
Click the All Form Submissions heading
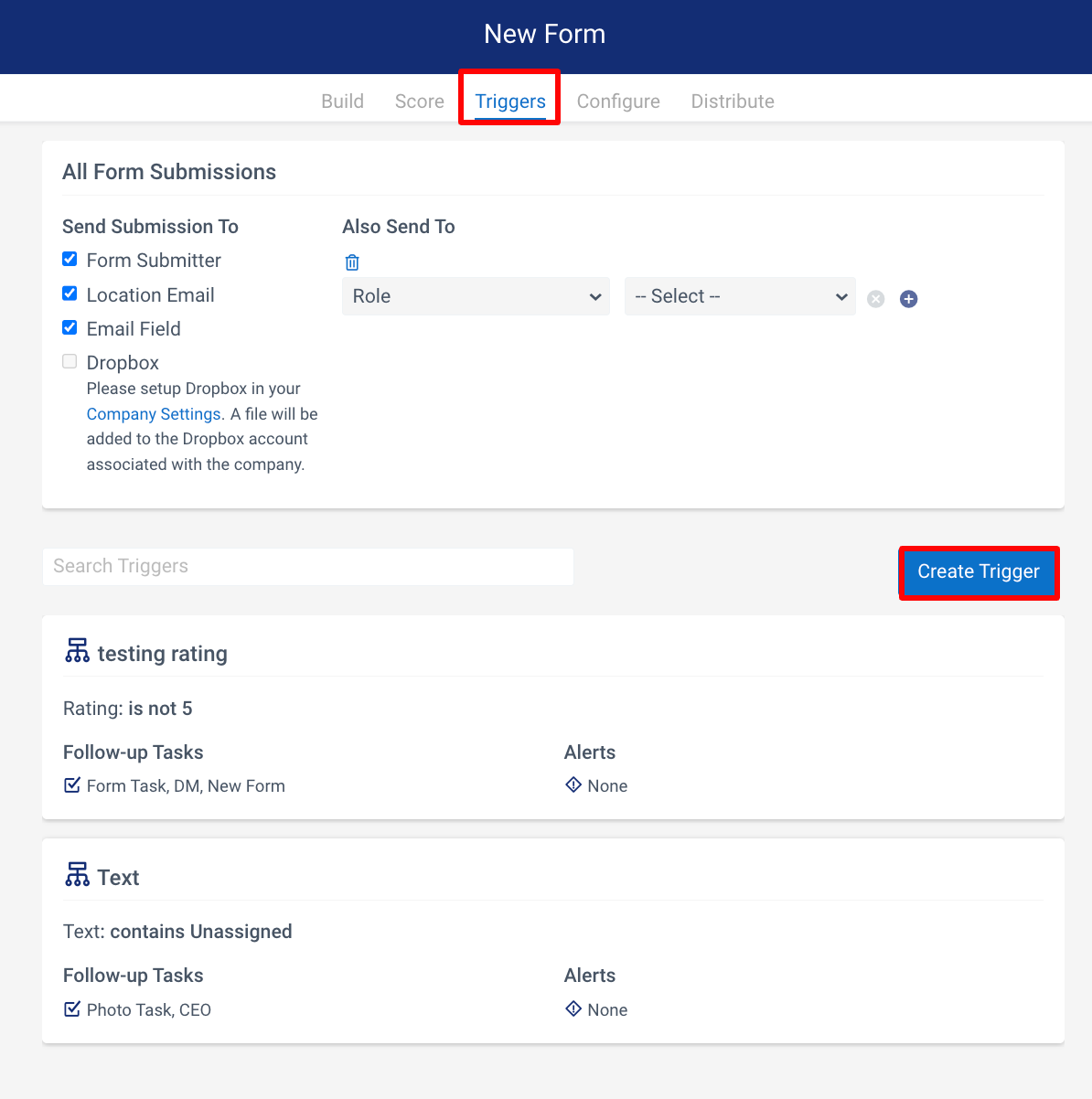pyautogui.click(x=169, y=172)
